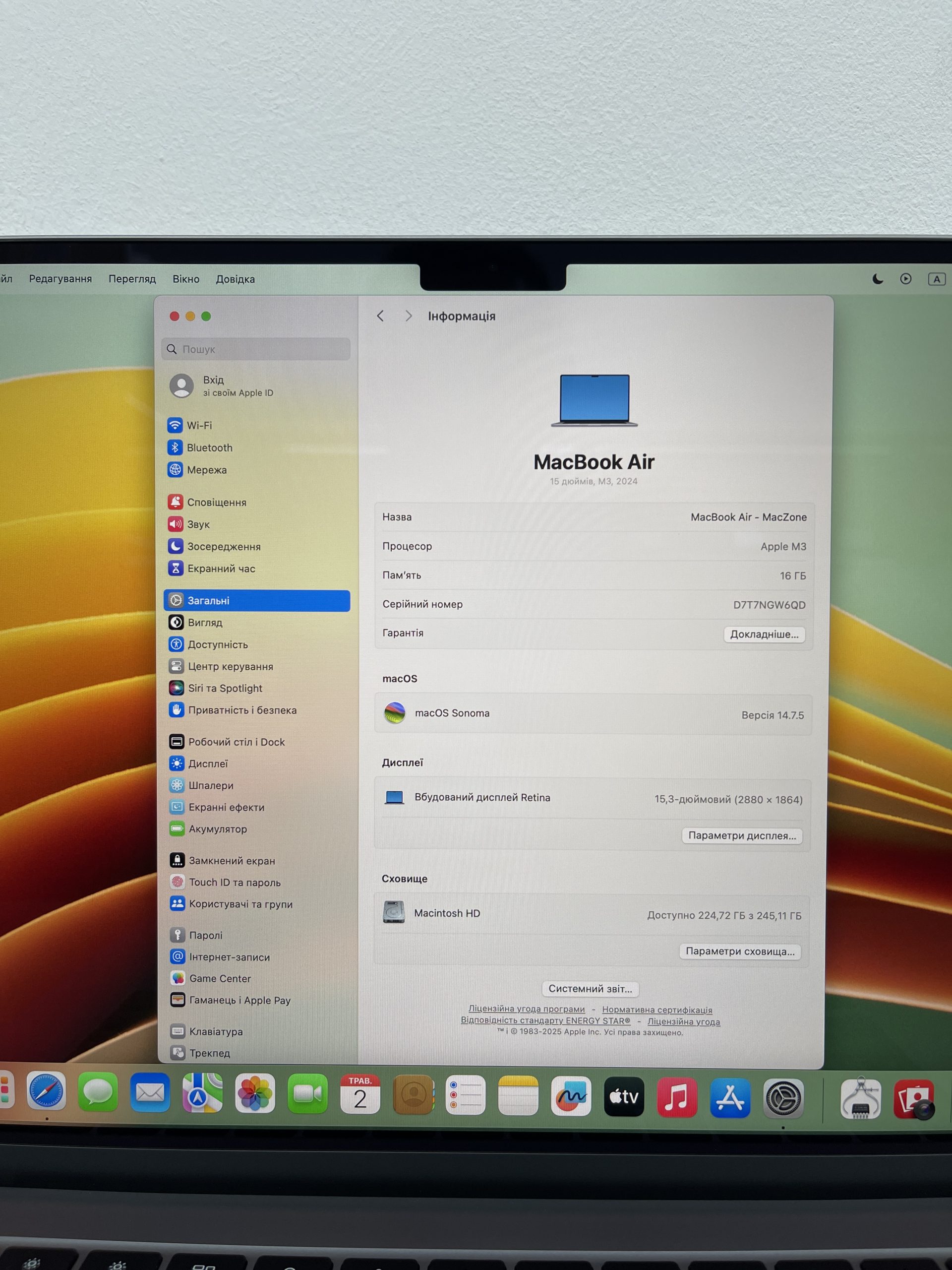Viewport: 952px width, 1270px height.
Task: Open System Information chip icon in Dock
Action: click(x=860, y=1099)
